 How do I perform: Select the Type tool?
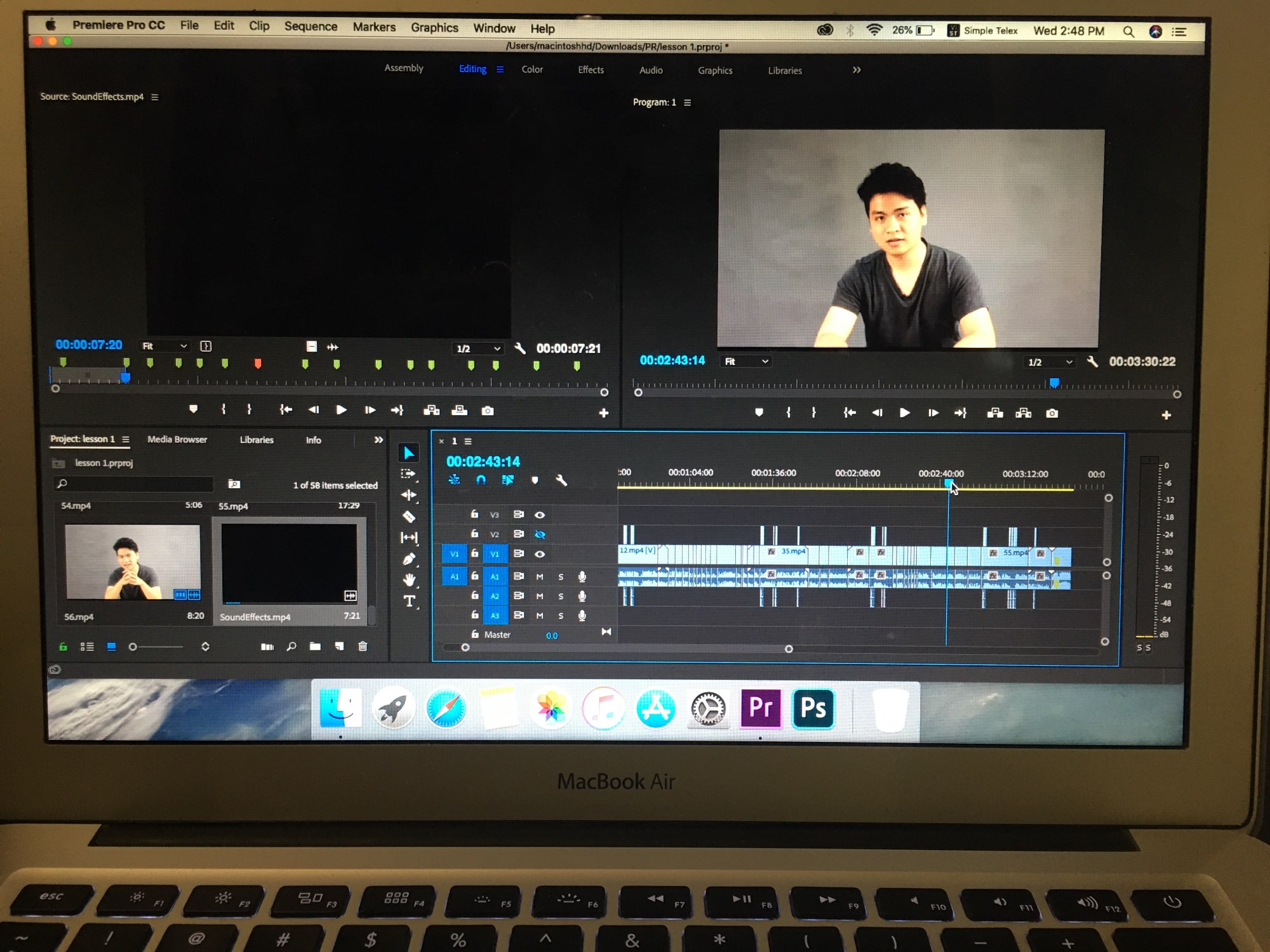coord(409,601)
